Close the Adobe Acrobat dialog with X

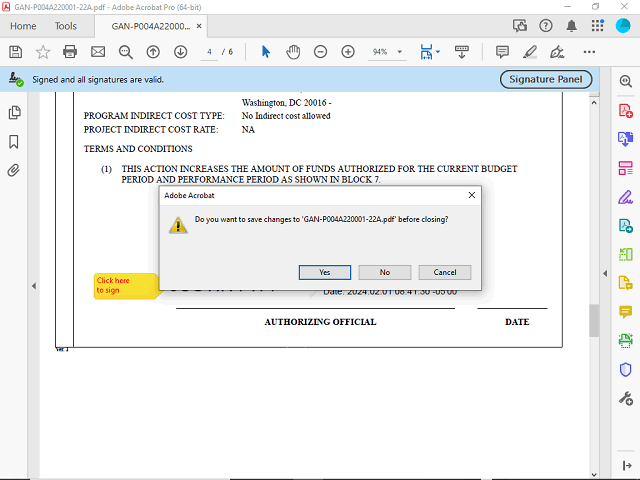[x=471, y=195]
